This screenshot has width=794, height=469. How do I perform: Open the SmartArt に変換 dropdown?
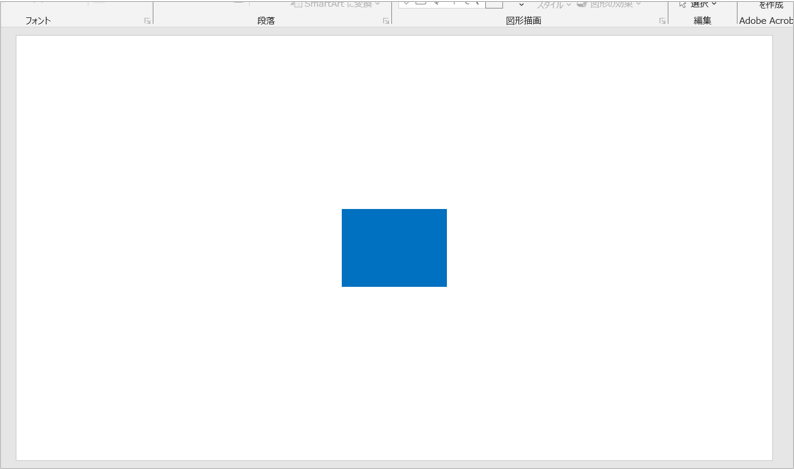[337, 4]
